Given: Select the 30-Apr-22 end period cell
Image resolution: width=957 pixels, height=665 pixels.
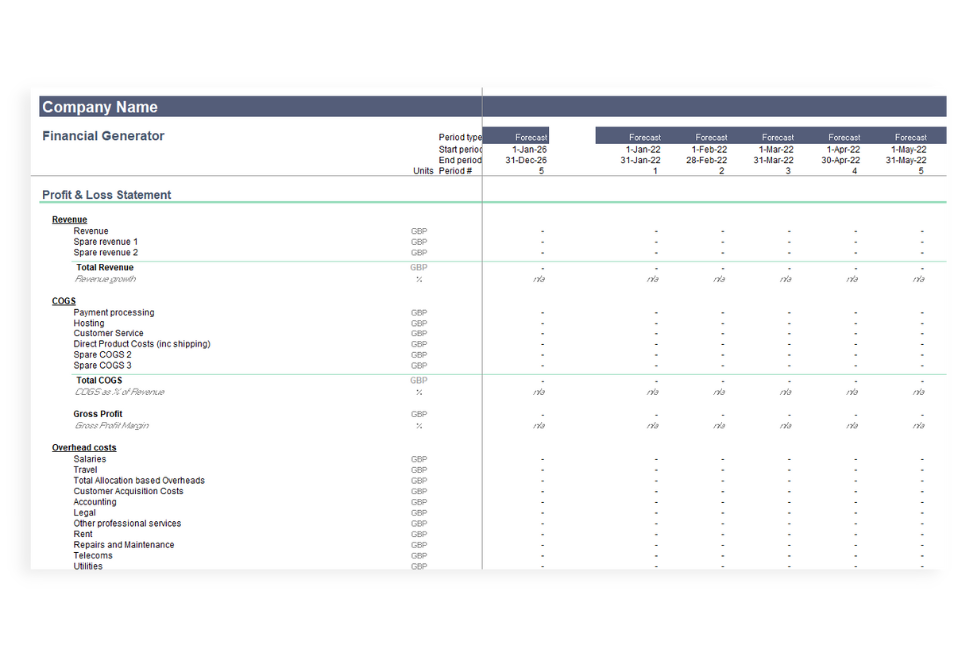Looking at the screenshot, I should coord(840,160).
